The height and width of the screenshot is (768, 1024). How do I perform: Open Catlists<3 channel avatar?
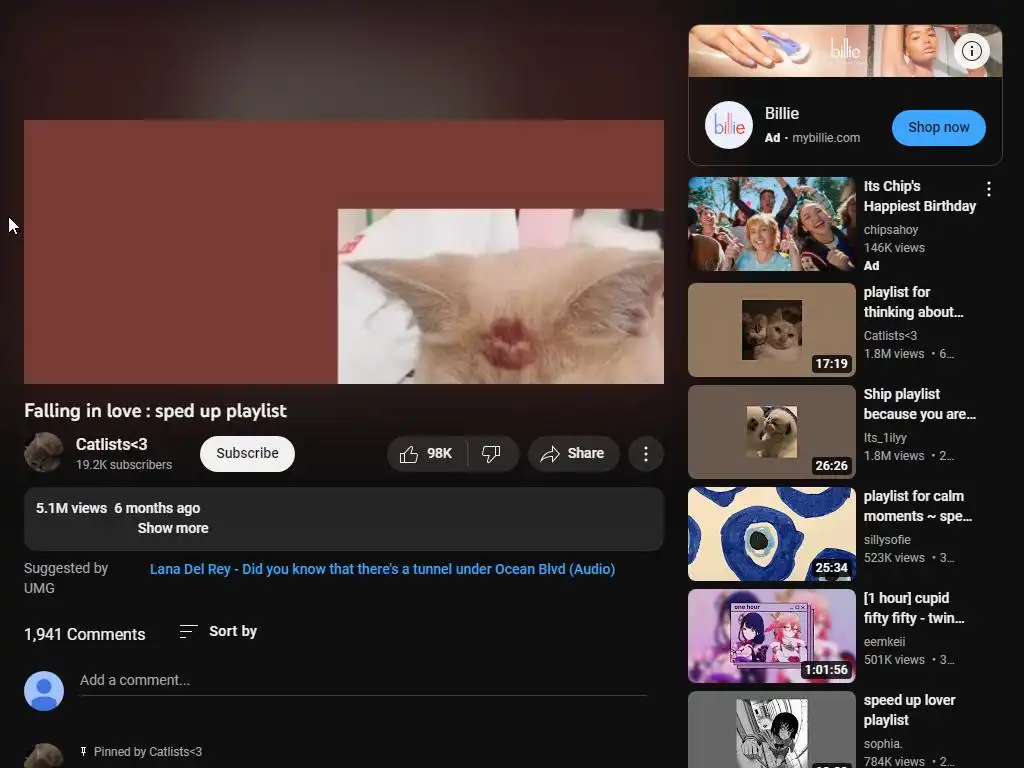coord(44,452)
